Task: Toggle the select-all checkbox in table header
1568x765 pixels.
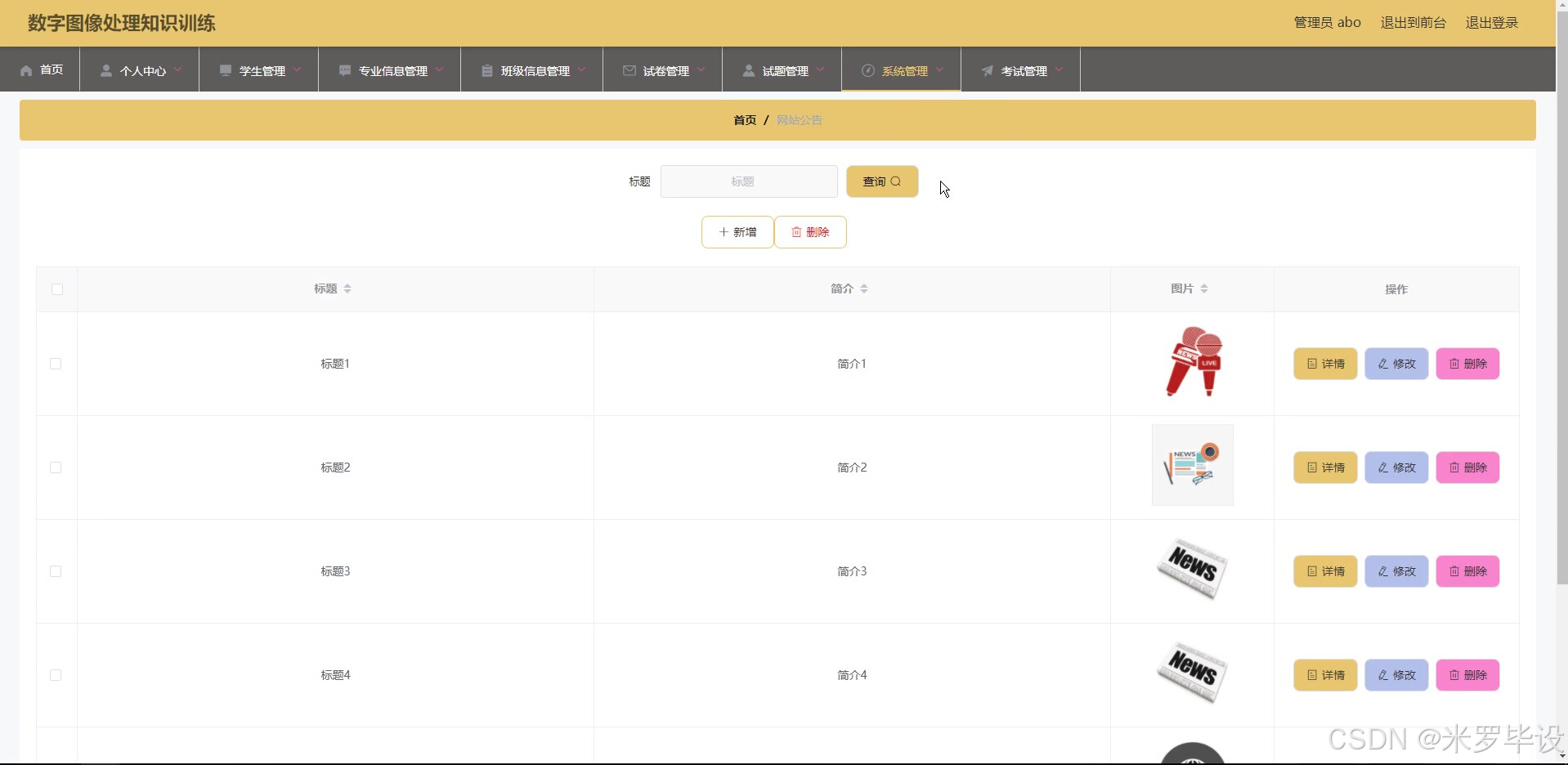Action: (x=57, y=289)
